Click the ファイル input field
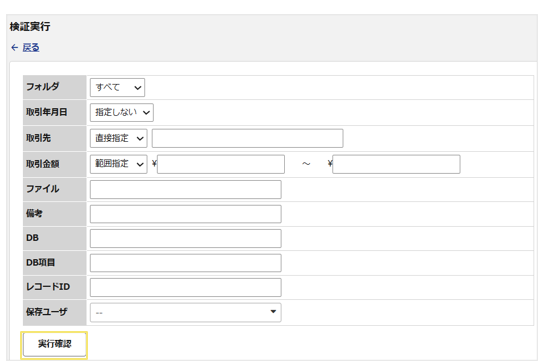This screenshot has height=364, width=547. pyautogui.click(x=186, y=190)
